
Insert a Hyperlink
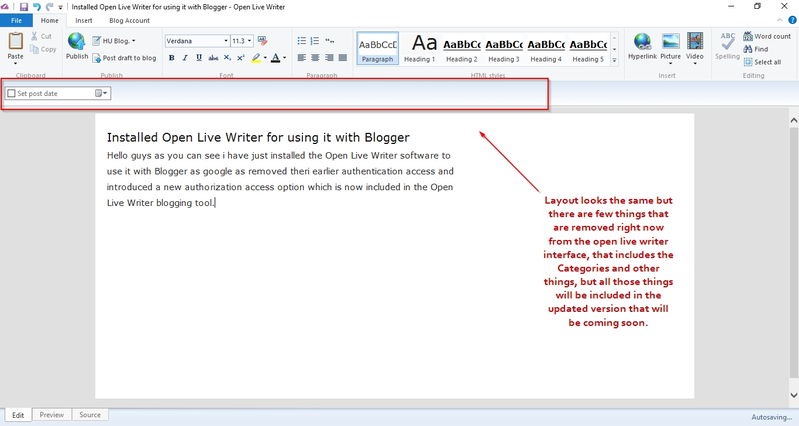point(642,46)
